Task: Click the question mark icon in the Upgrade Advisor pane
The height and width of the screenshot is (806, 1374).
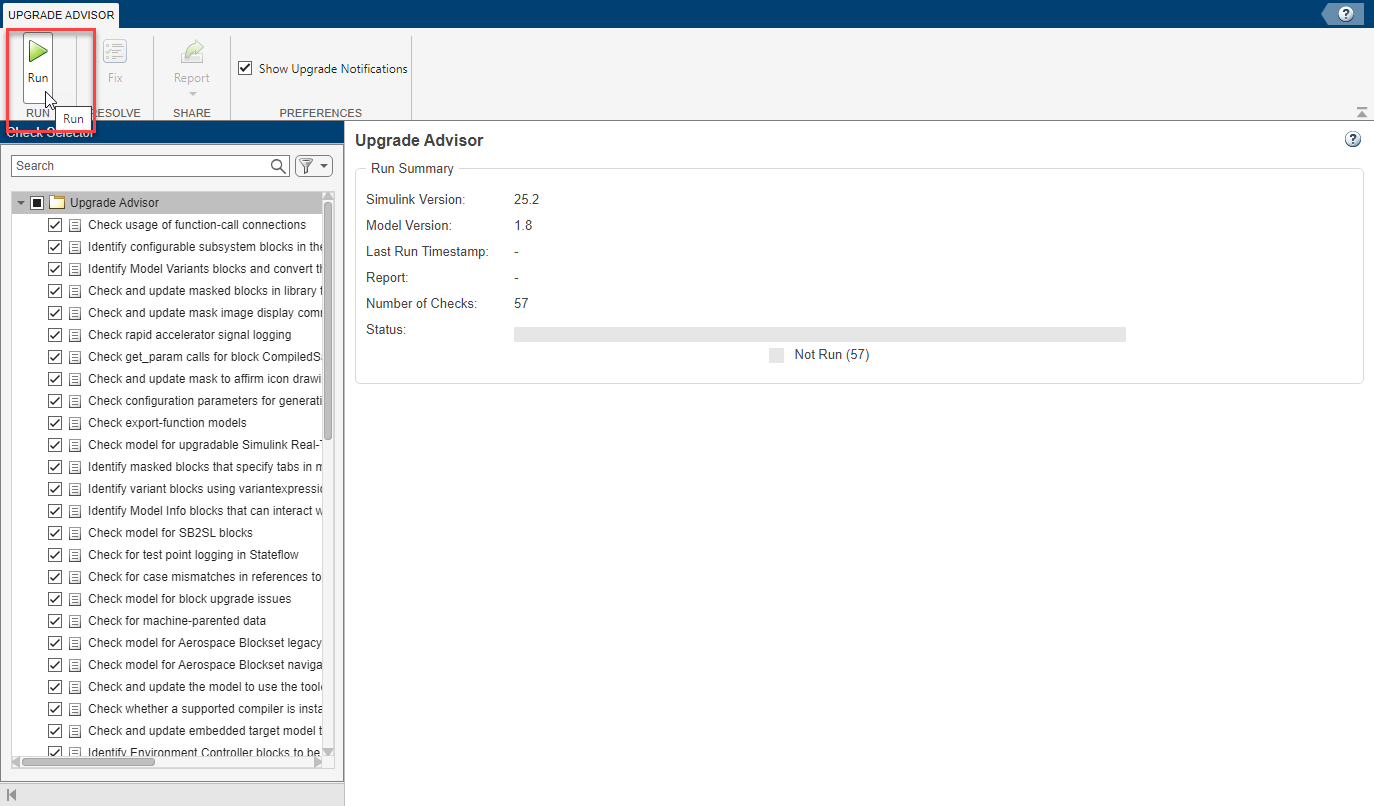Action: click(x=1353, y=139)
